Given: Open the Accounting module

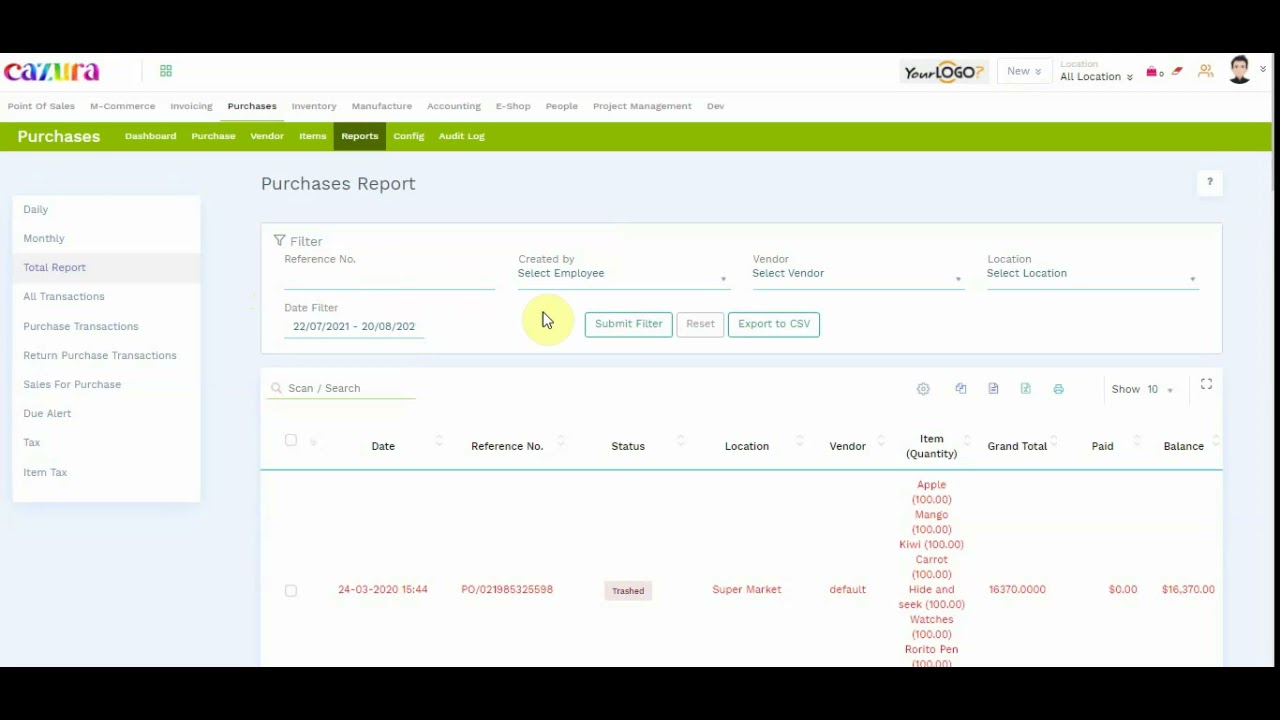Looking at the screenshot, I should [x=454, y=106].
